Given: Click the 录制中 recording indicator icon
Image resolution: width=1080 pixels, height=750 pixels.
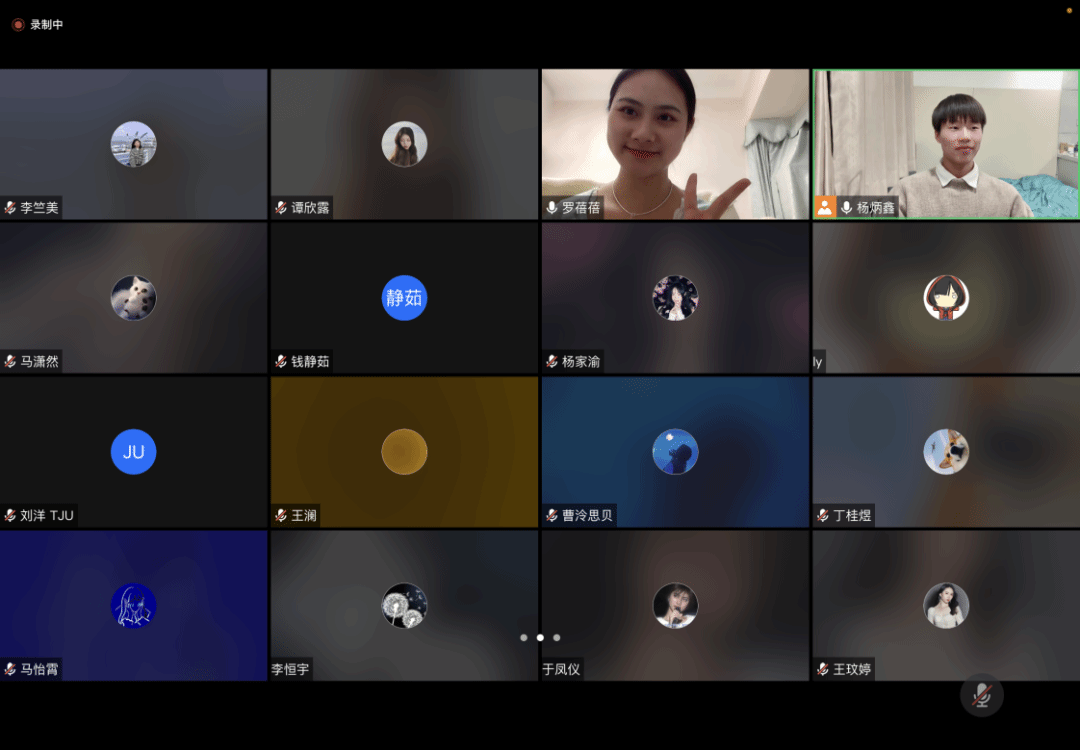Looking at the screenshot, I should click(x=18, y=25).
